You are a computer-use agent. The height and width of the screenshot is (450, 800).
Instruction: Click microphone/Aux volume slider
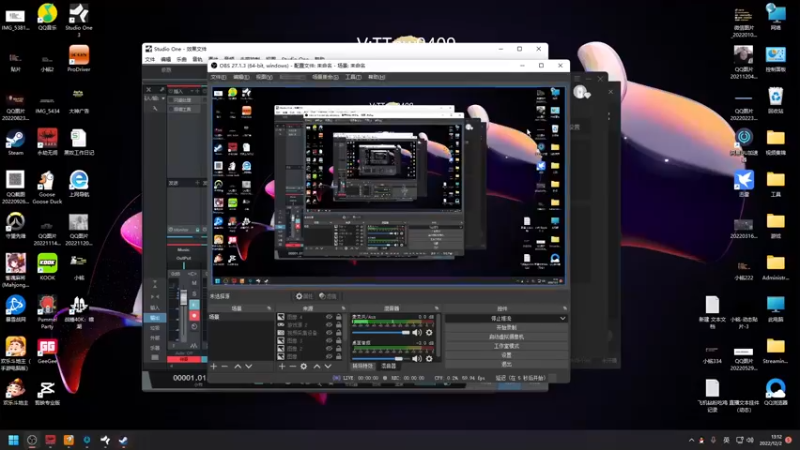(x=381, y=333)
